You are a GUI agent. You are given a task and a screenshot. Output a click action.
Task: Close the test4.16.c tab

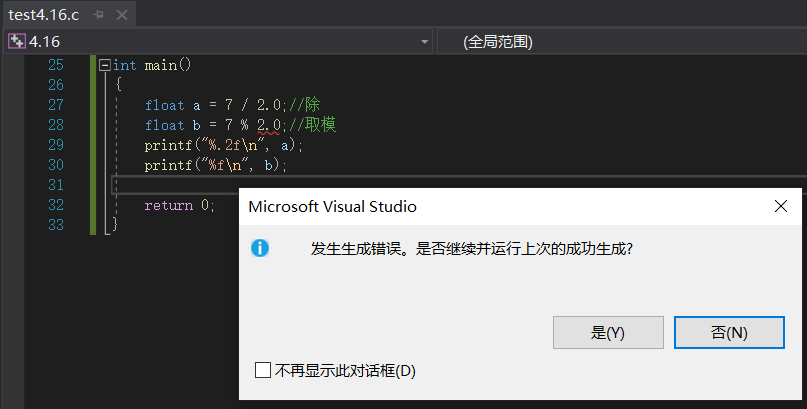click(122, 15)
